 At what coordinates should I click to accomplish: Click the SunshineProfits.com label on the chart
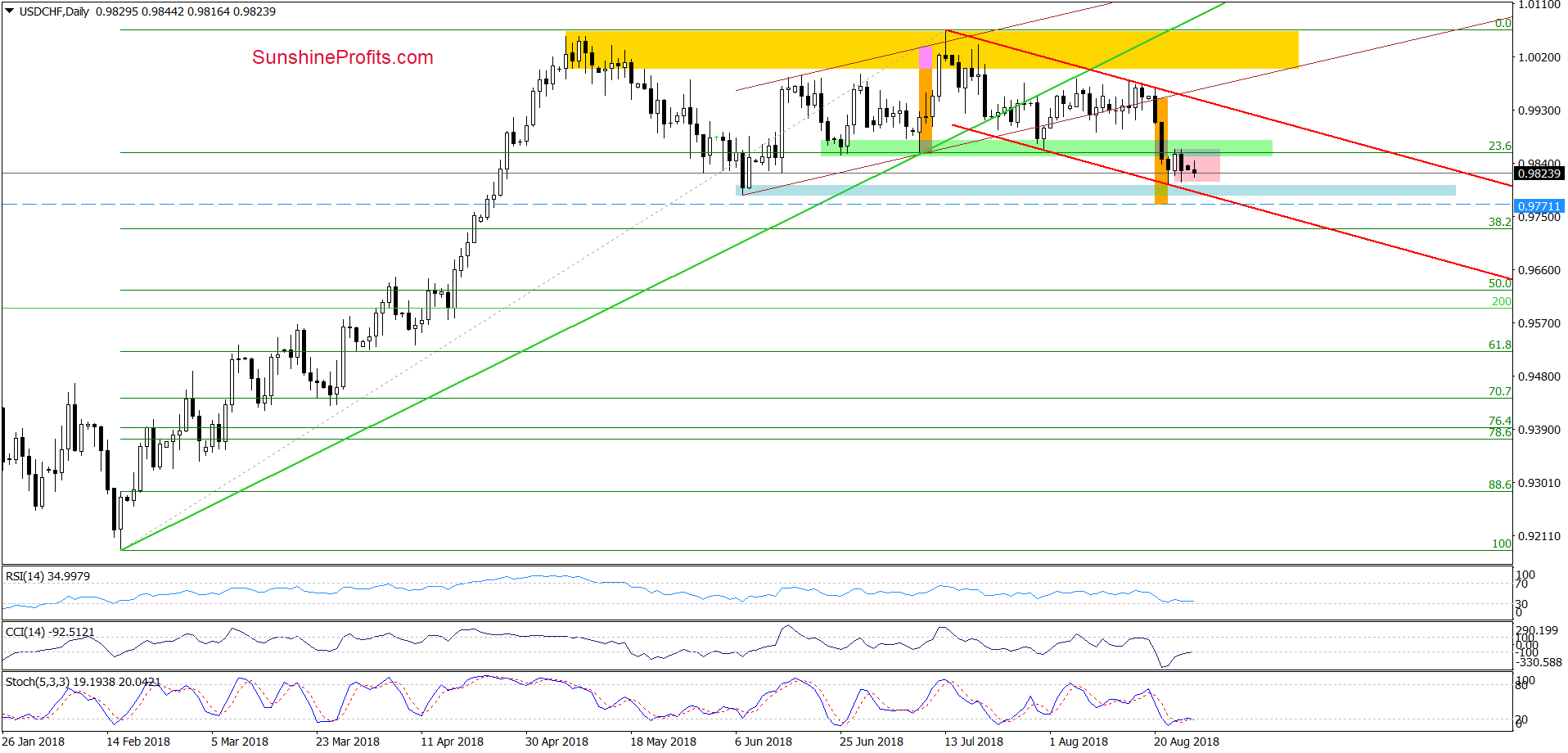(x=343, y=57)
